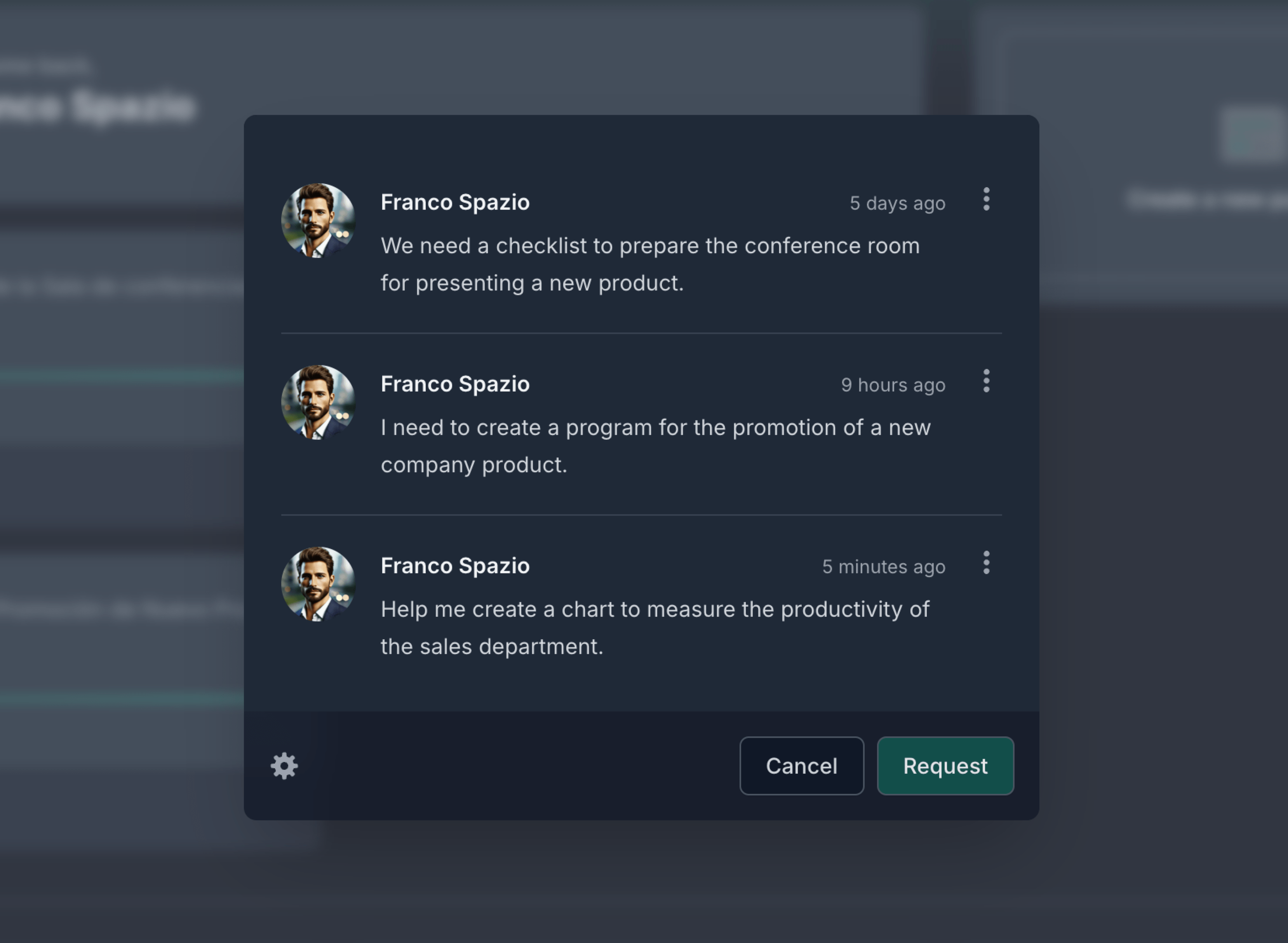Open the settings gear in the dialog footer
Viewport: 1288px width, 943px height.
pos(284,766)
